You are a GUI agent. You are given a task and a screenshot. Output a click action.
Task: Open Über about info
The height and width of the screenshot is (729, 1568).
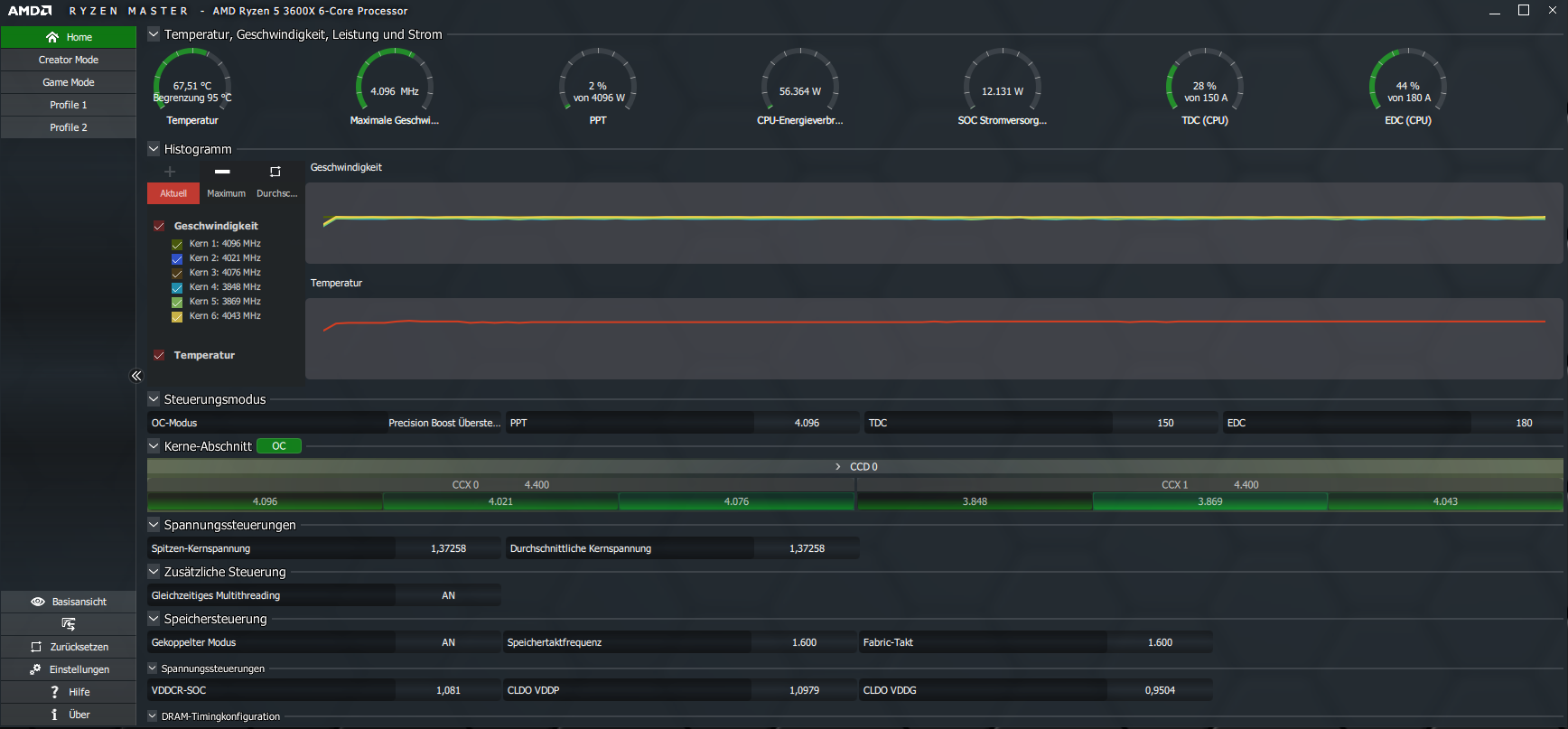pos(69,715)
